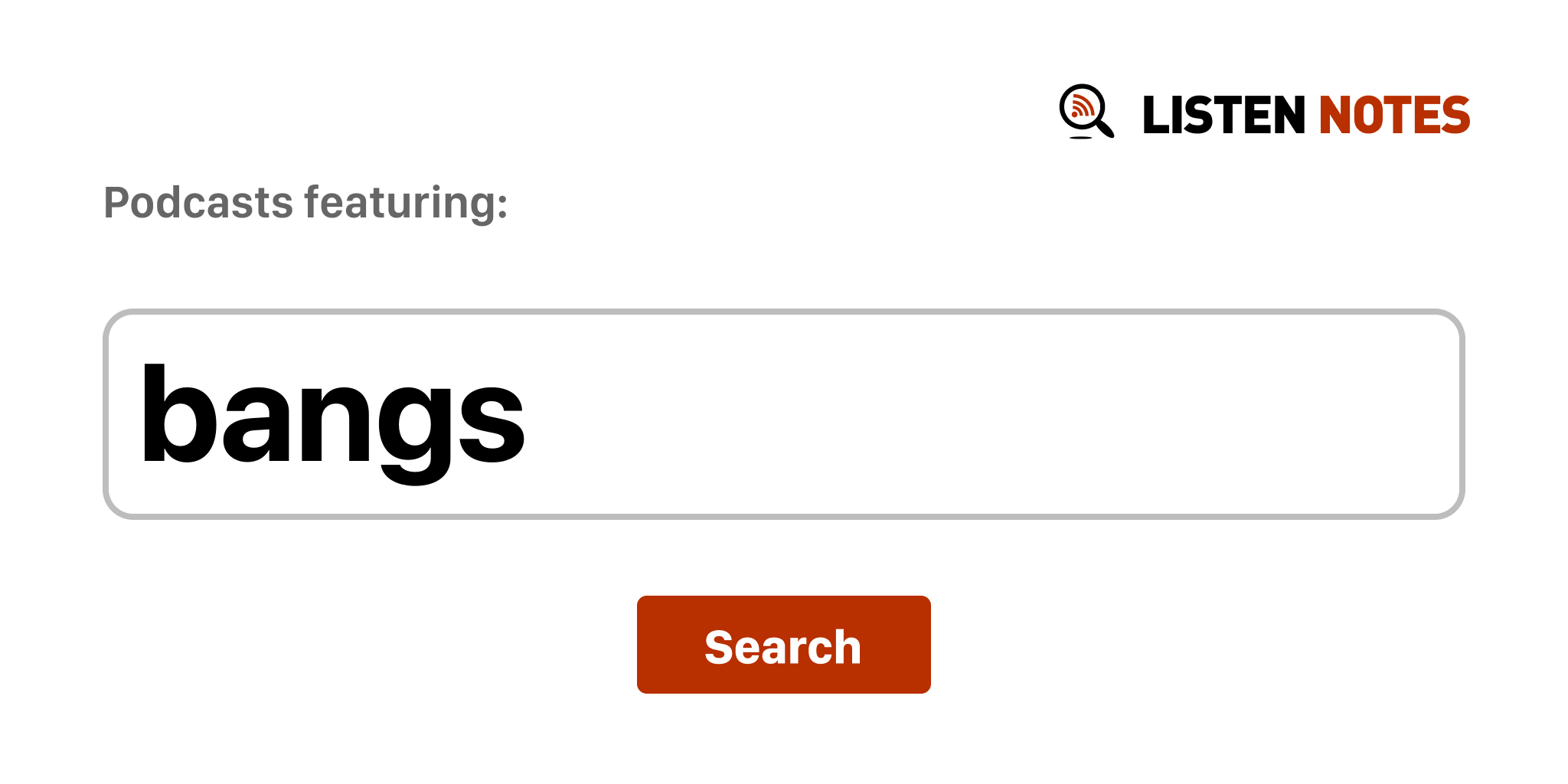Select the handle of the magnifier logo
The width and height of the screenshot is (1568, 784).
coord(1105,128)
